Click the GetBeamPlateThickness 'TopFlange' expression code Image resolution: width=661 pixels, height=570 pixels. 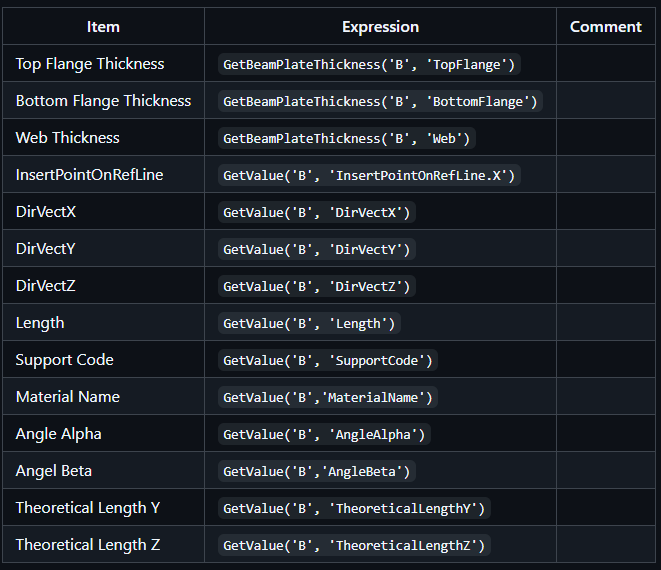(x=369, y=65)
